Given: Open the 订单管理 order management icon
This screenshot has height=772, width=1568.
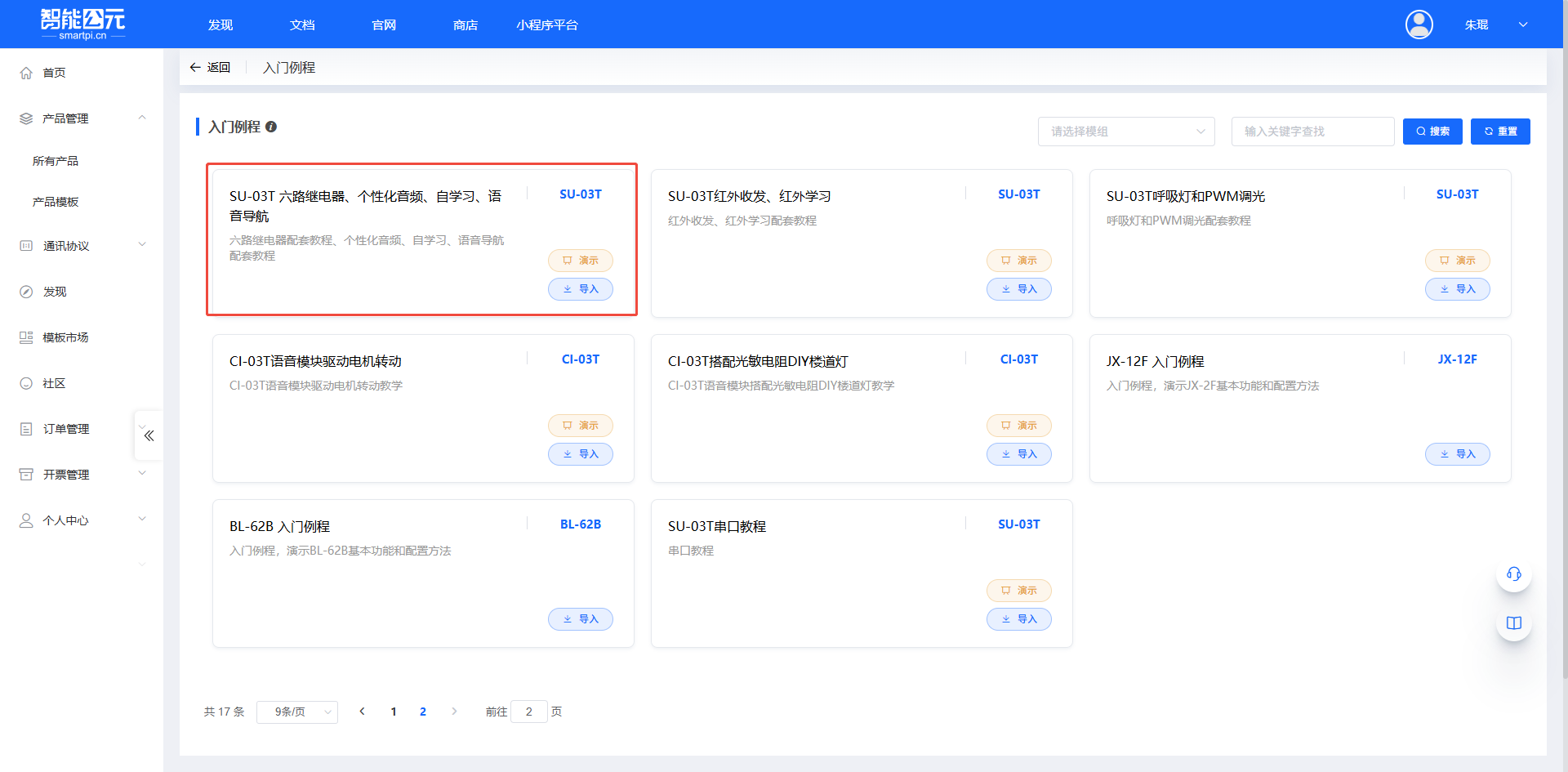Looking at the screenshot, I should (x=25, y=428).
